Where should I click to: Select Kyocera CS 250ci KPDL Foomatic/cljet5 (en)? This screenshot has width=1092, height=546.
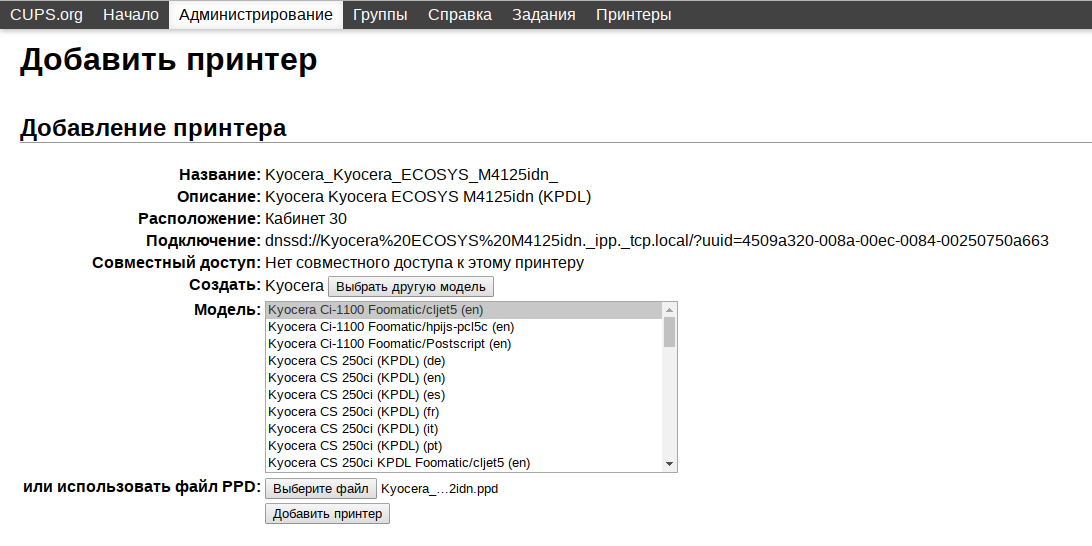tap(465, 462)
